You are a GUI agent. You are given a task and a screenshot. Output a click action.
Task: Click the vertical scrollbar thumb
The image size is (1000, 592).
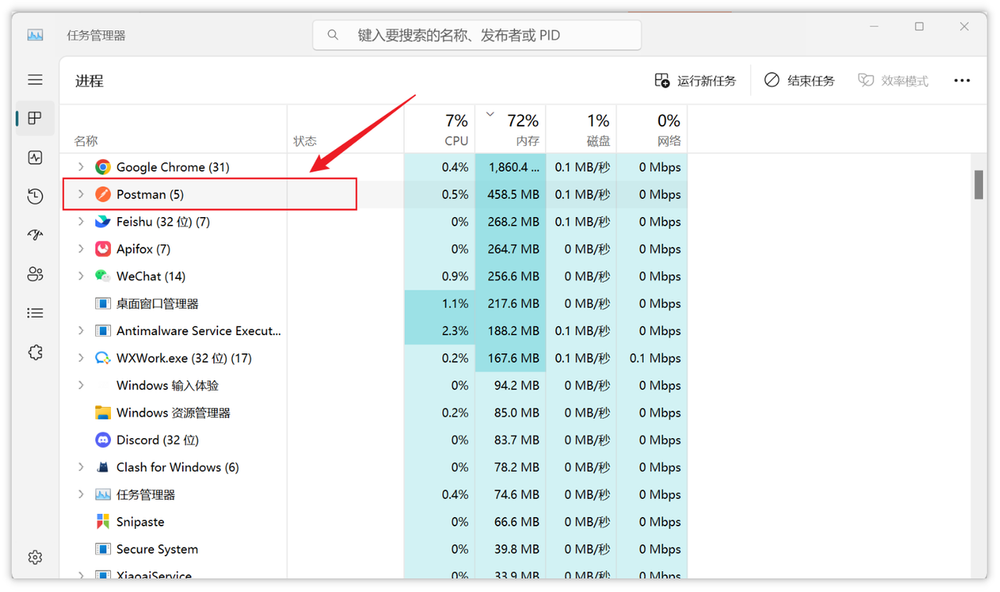click(x=979, y=185)
